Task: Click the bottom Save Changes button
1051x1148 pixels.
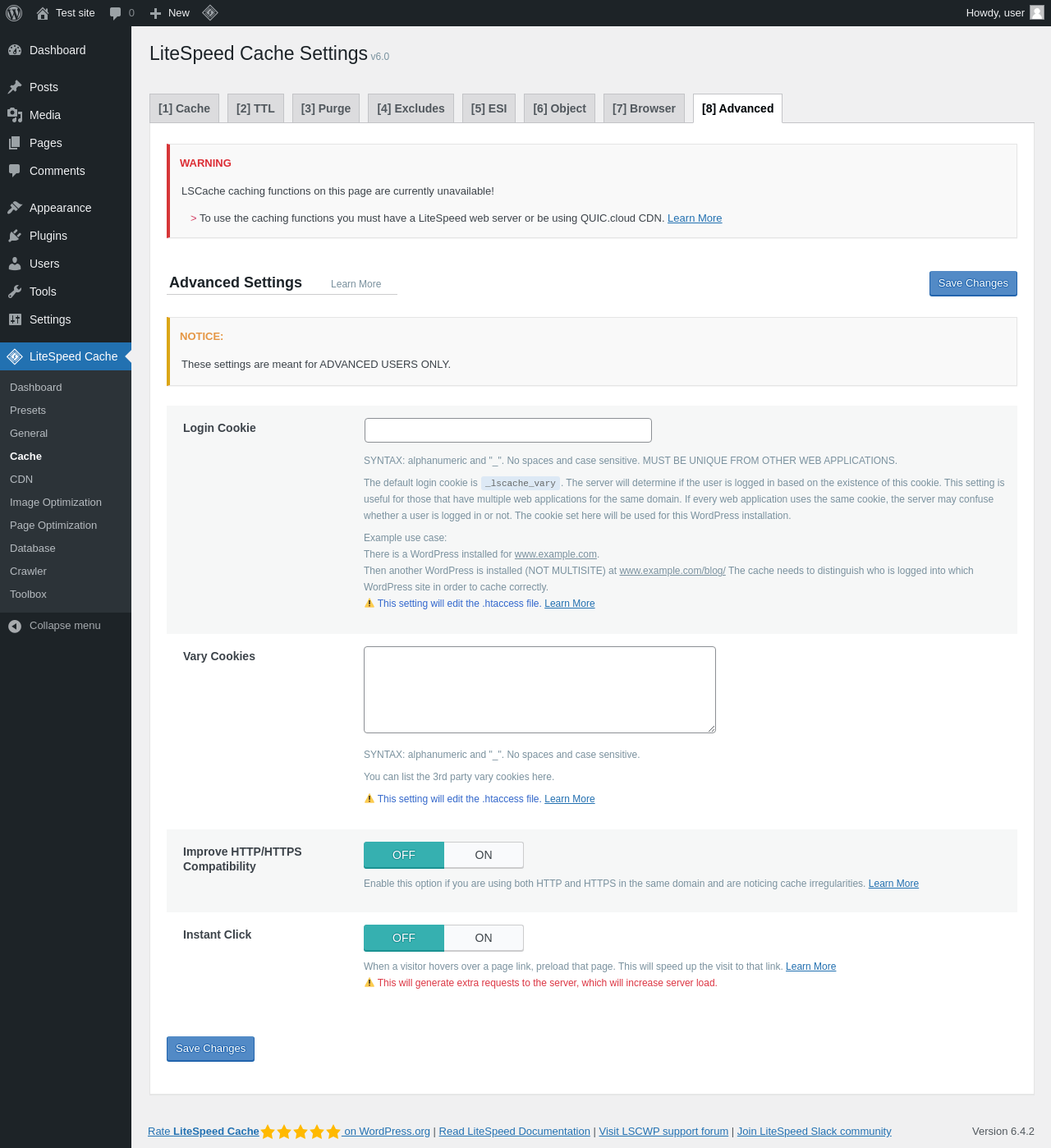Action: coord(210,1049)
